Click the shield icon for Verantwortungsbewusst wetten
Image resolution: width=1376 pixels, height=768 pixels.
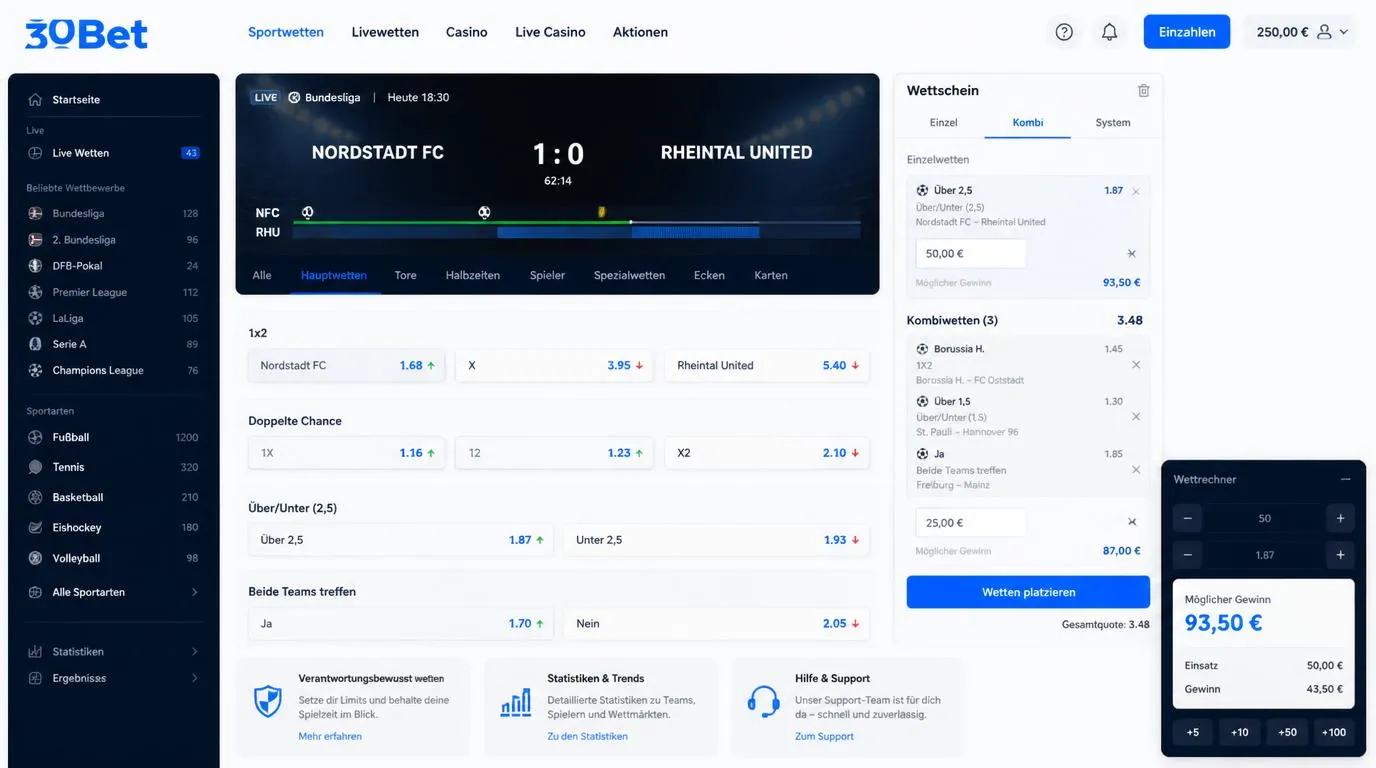[x=267, y=701]
